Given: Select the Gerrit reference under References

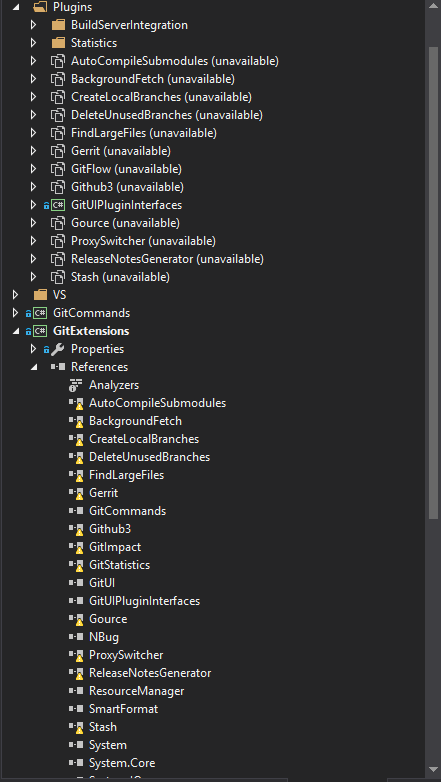Looking at the screenshot, I should pyautogui.click(x=103, y=493).
